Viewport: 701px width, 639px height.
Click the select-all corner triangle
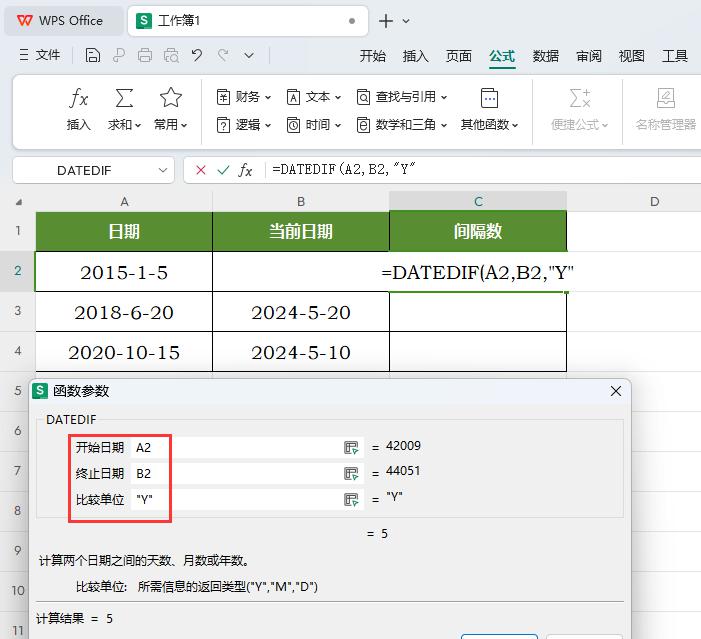(18, 202)
